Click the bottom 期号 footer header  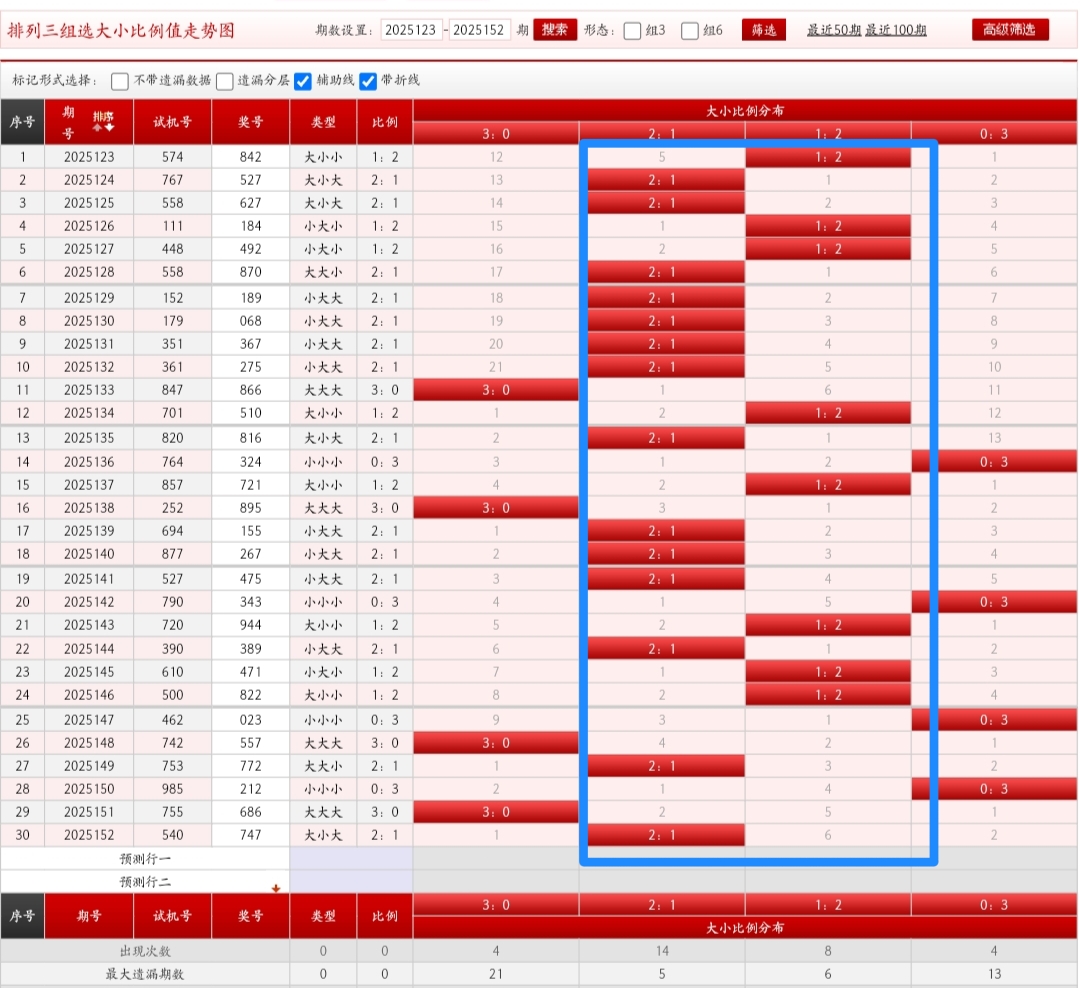(89, 916)
